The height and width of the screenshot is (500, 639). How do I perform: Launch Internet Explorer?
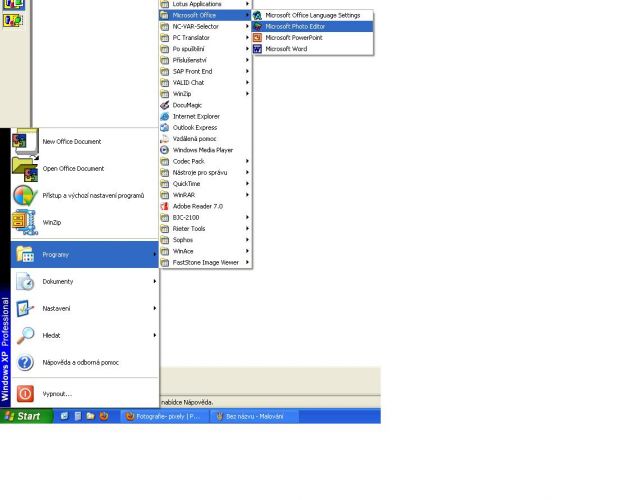tap(205, 117)
